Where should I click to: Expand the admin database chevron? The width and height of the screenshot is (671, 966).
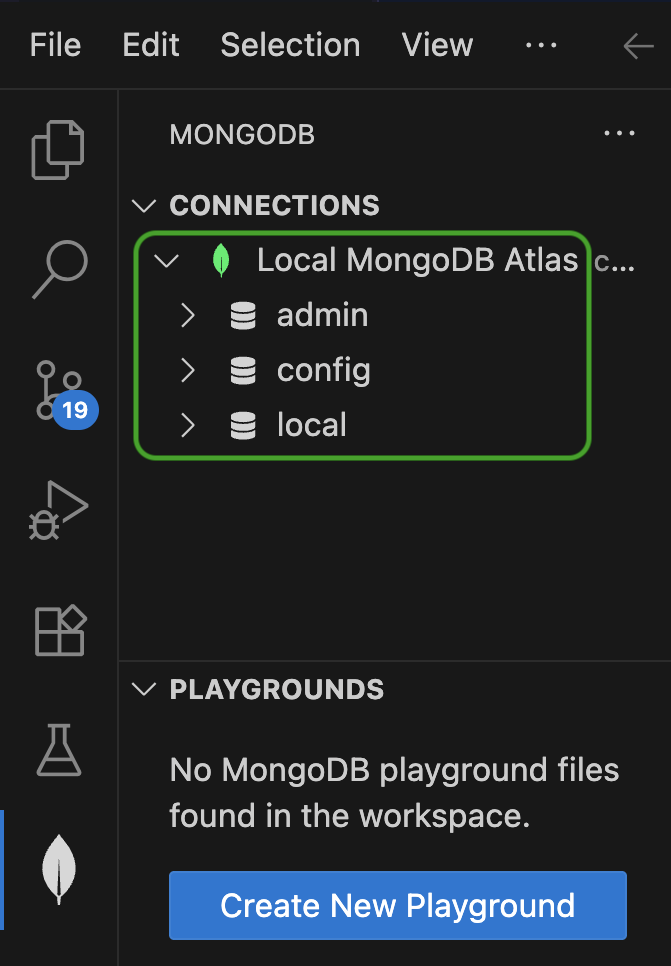coord(187,316)
